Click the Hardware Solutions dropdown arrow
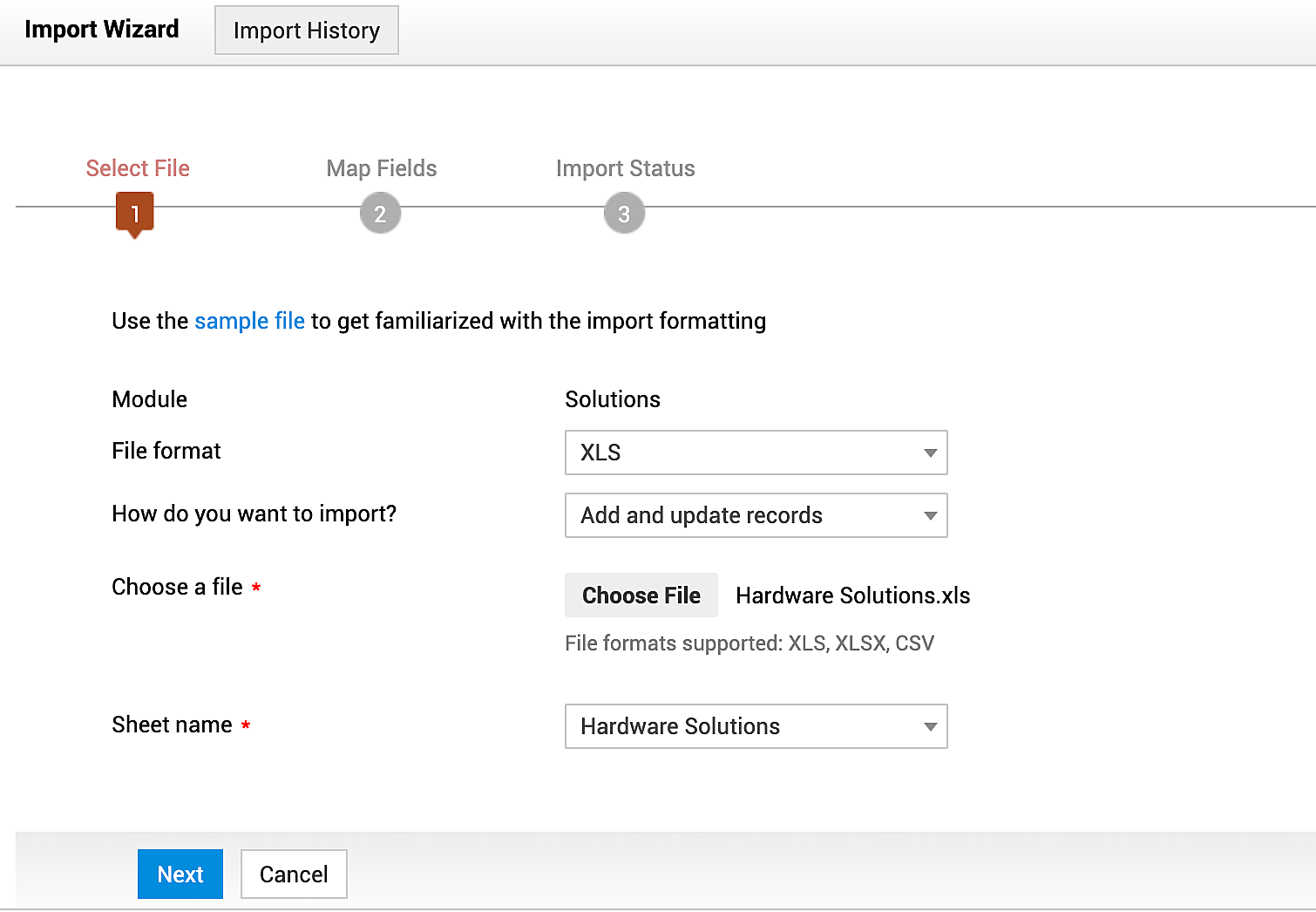Image resolution: width=1316 pixels, height=912 pixels. tap(930, 726)
